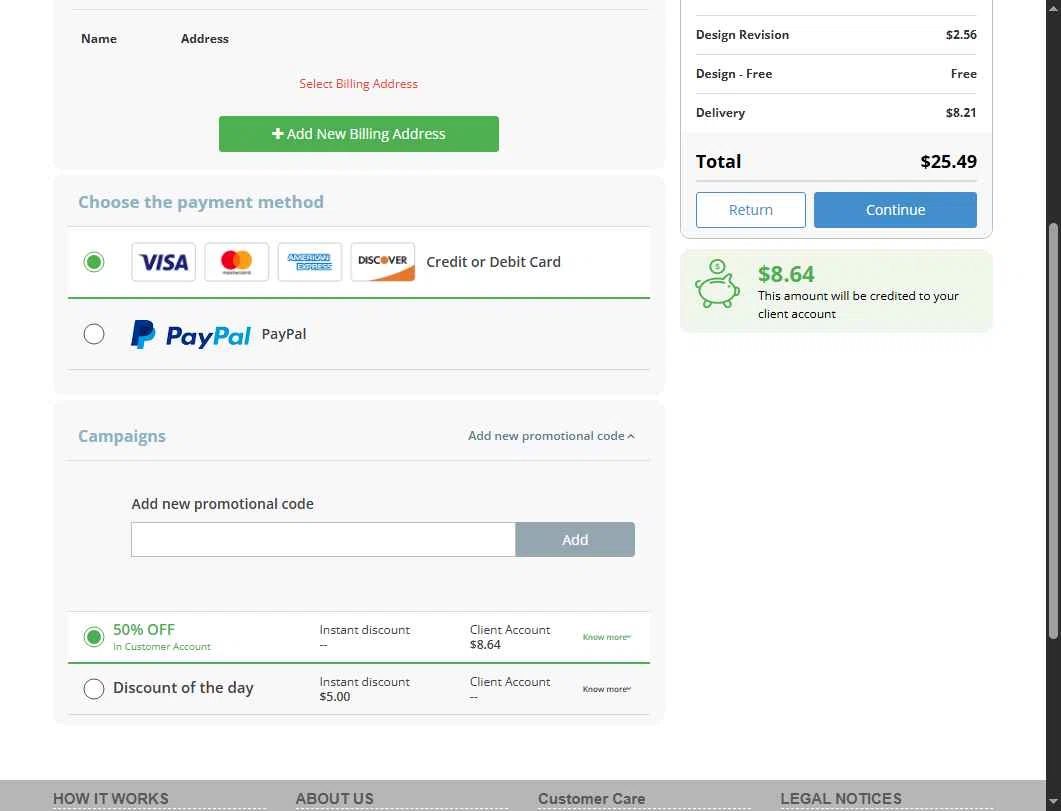Open HOW IT WORKS footer heading
The height and width of the screenshot is (811, 1061).
pos(111,799)
